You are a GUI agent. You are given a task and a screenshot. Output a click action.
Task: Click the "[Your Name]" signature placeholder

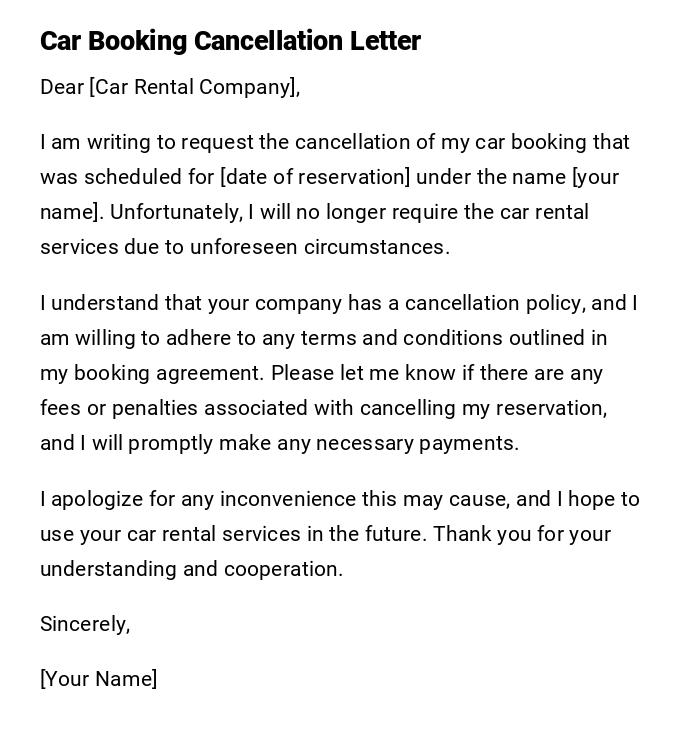click(x=98, y=679)
